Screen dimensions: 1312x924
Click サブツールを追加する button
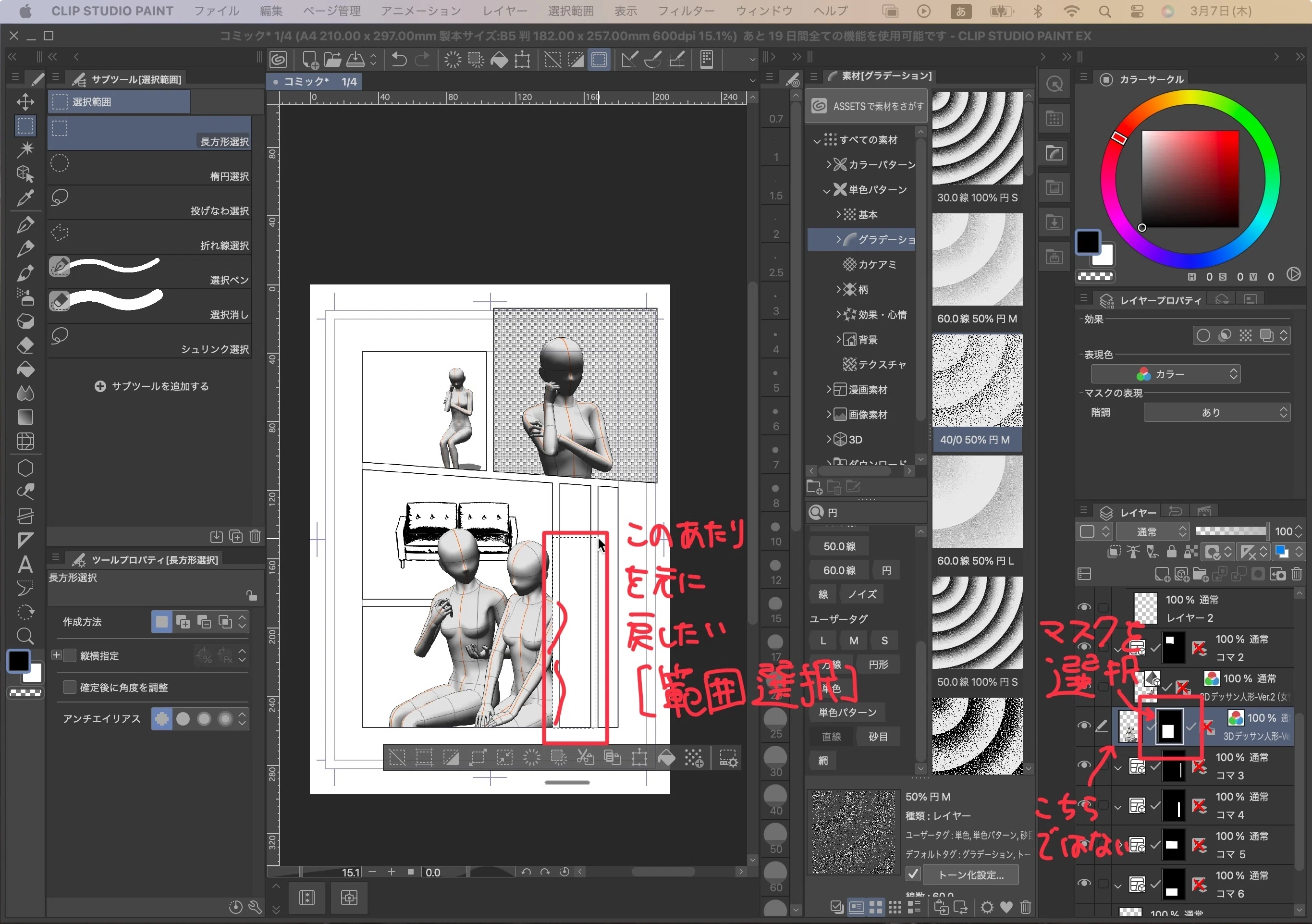(x=151, y=386)
